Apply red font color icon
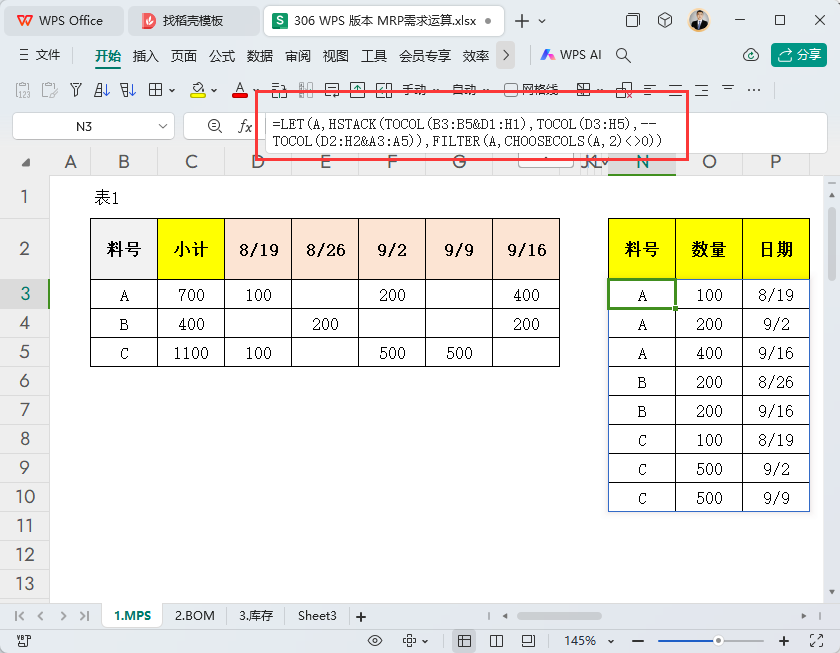Image resolution: width=840 pixels, height=653 pixels. pos(239,90)
